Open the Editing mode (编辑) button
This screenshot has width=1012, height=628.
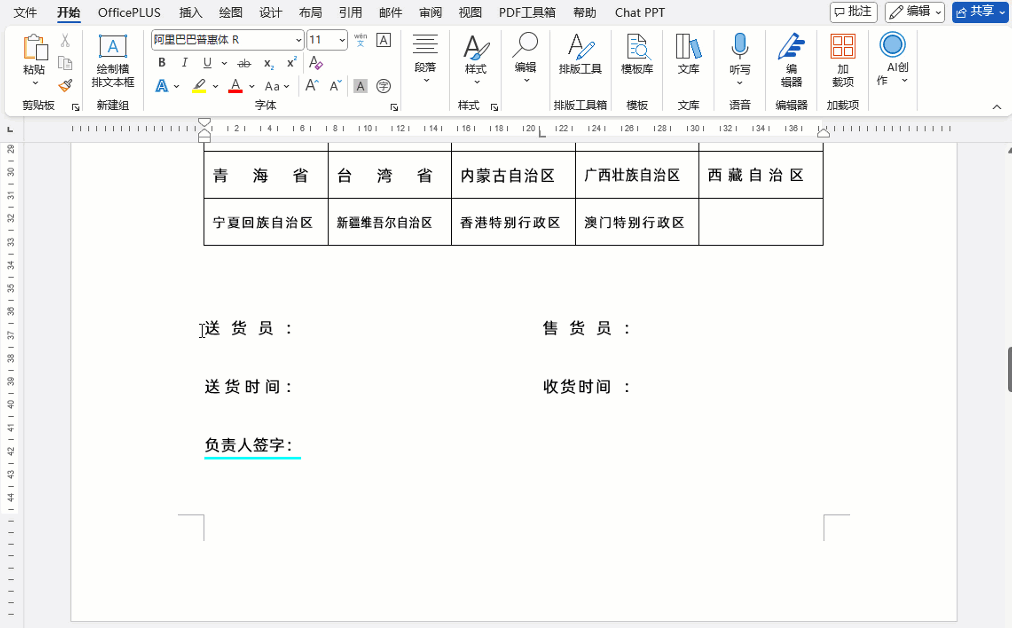coord(915,12)
